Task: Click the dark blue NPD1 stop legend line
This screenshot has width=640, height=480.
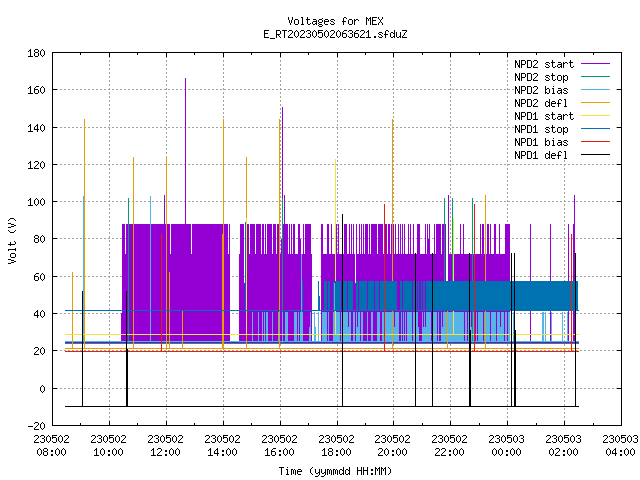Action: point(596,129)
